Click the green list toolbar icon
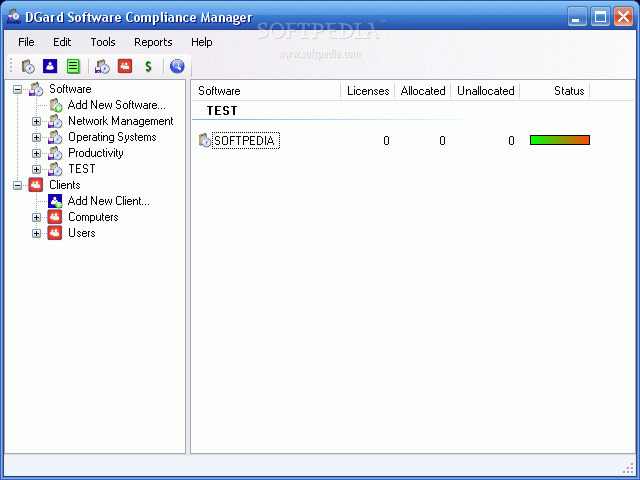This screenshot has height=480, width=640. click(73, 66)
